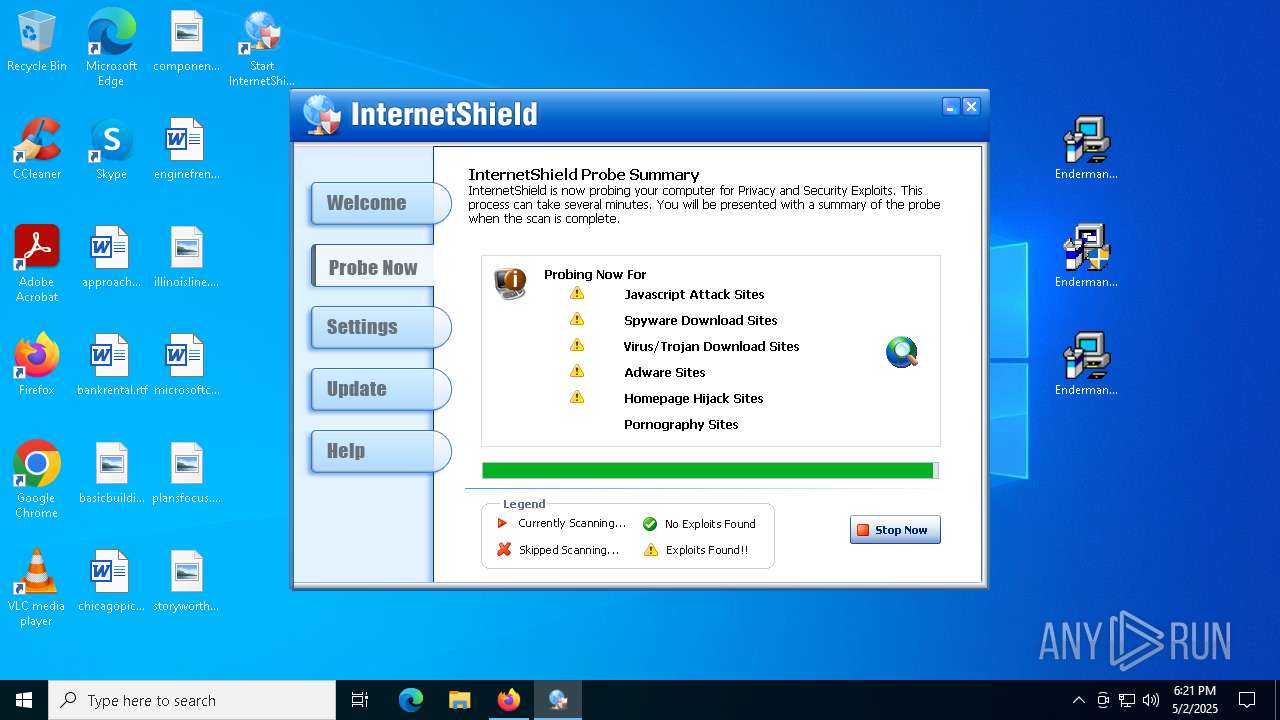Click the Stop Now button
The width and height of the screenshot is (1280, 720).
coord(895,530)
